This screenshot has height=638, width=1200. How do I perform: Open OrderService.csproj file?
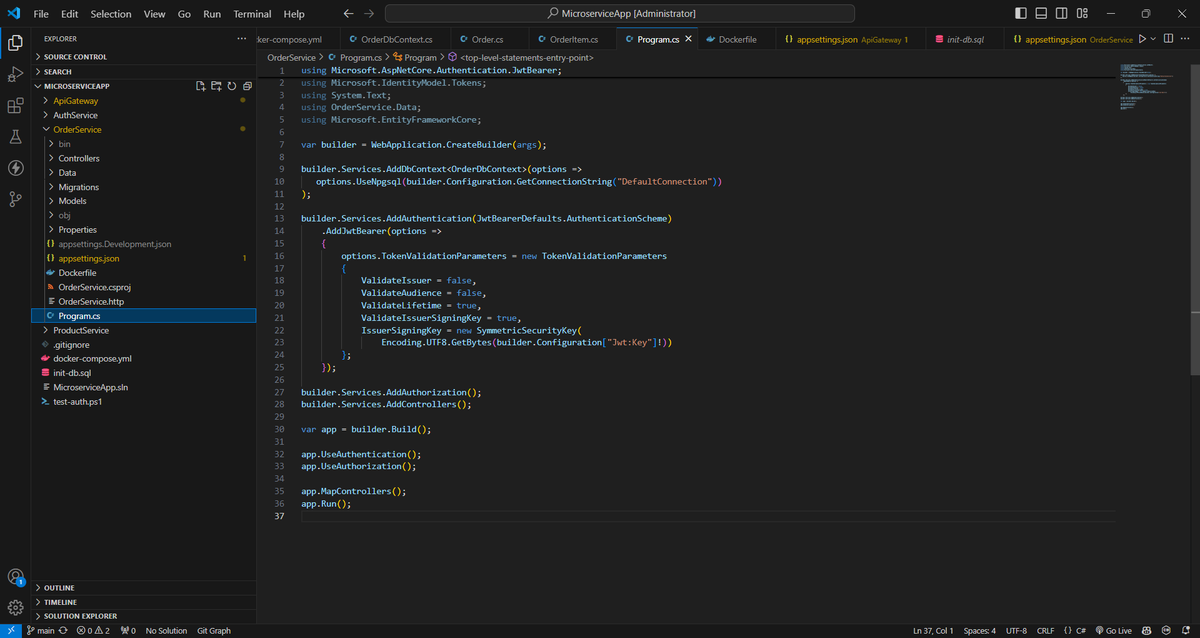(x=143, y=287)
